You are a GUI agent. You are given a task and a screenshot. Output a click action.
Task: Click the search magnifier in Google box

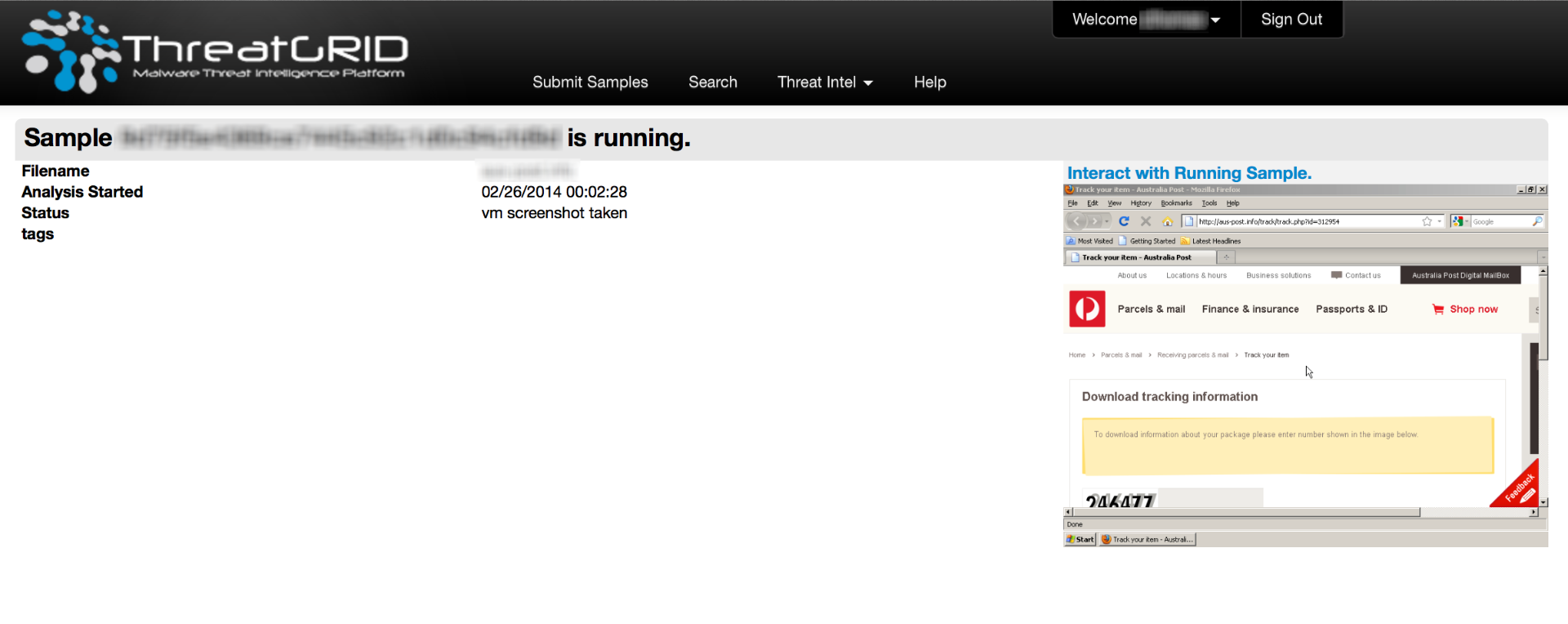pyautogui.click(x=1537, y=221)
